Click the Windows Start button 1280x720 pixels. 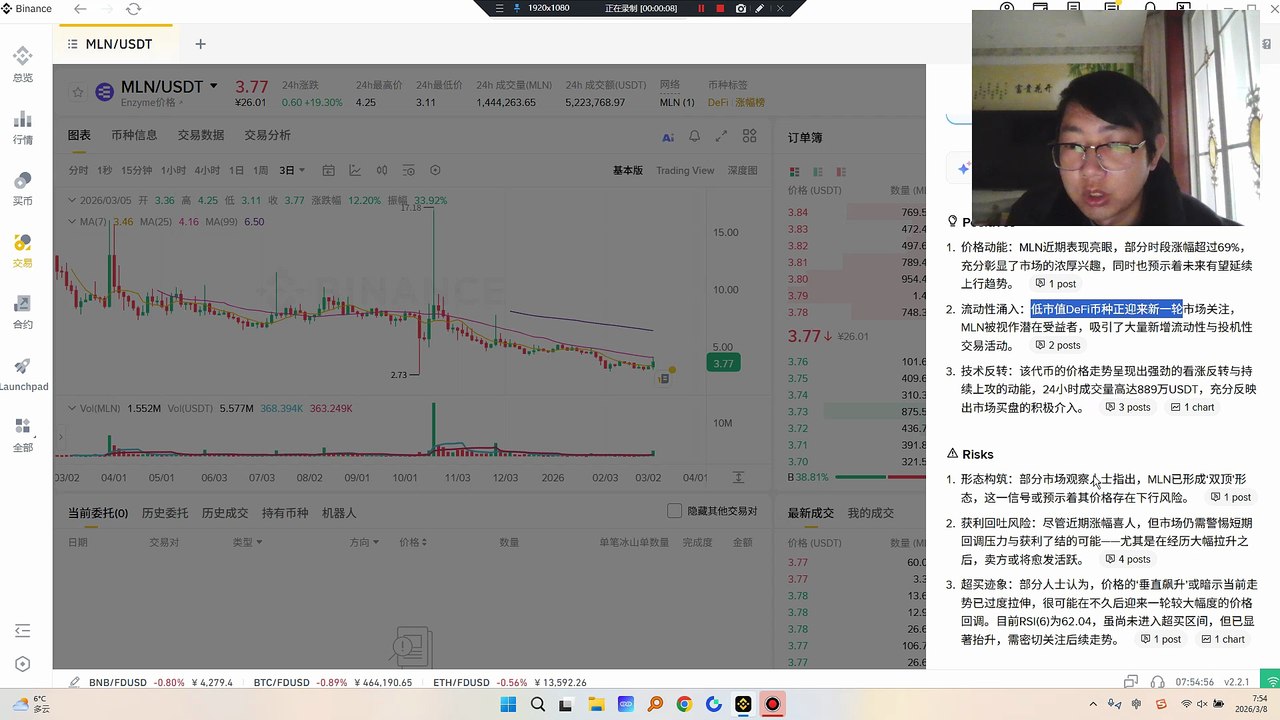click(507, 705)
